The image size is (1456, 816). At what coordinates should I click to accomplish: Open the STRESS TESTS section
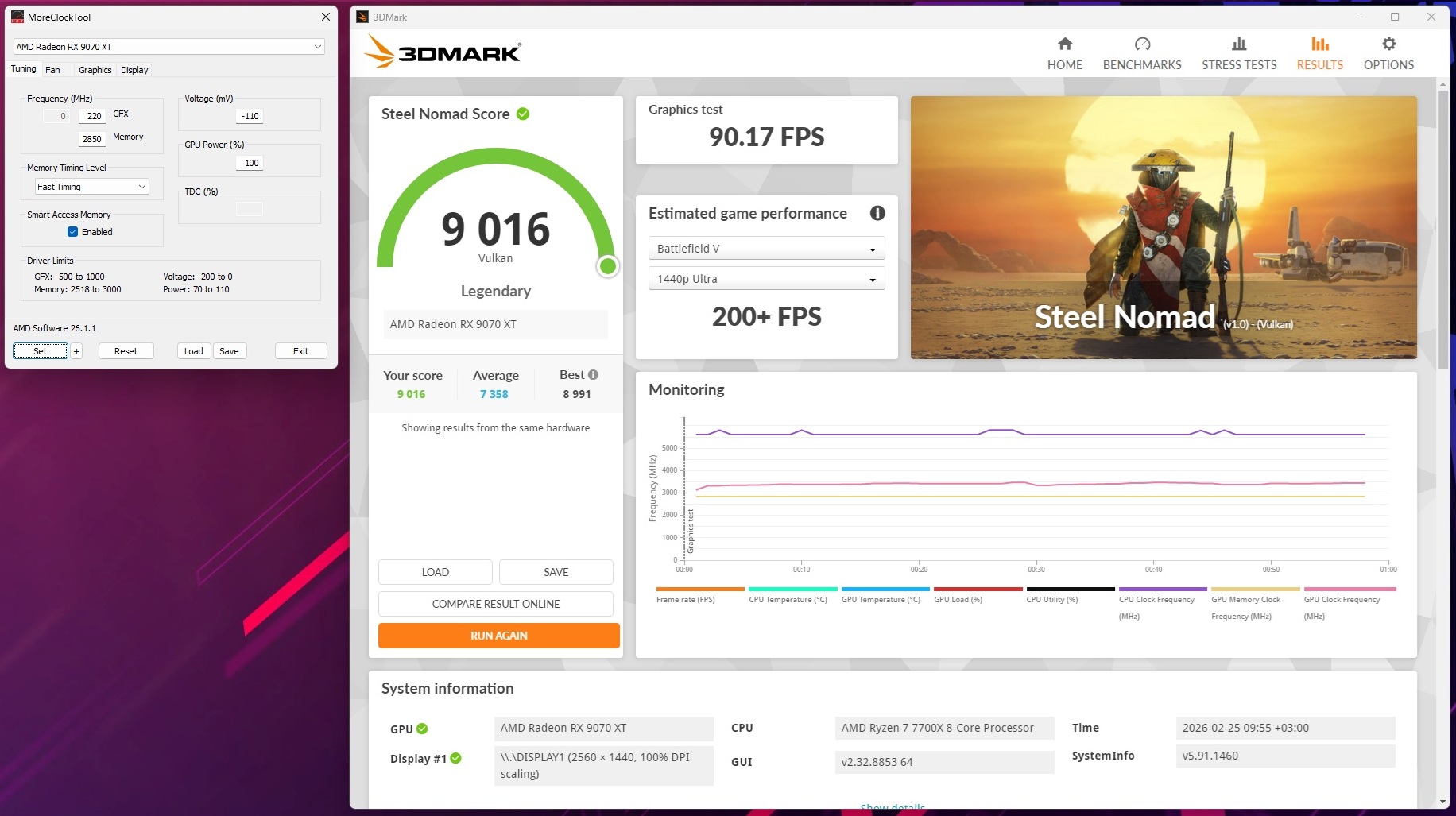(x=1239, y=53)
